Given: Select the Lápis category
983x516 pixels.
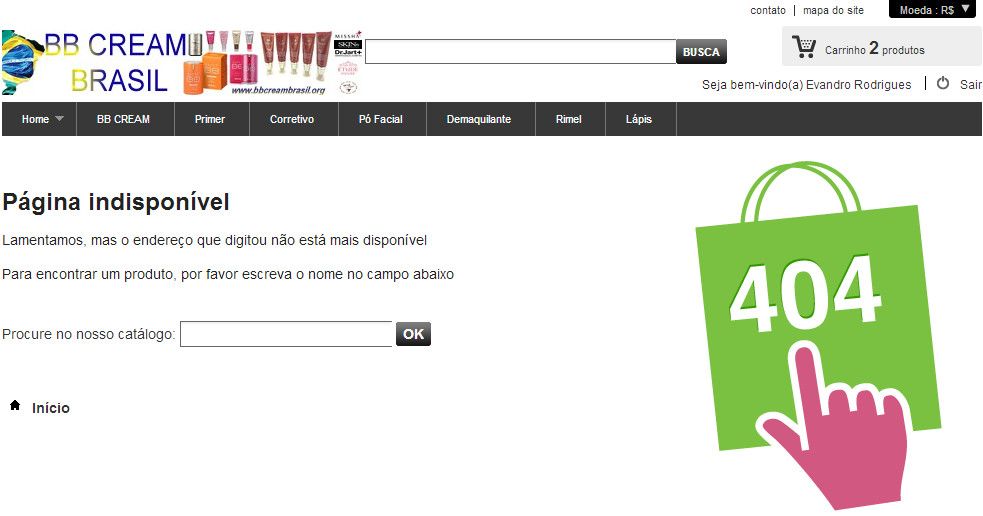Looking at the screenshot, I should tap(639, 119).
